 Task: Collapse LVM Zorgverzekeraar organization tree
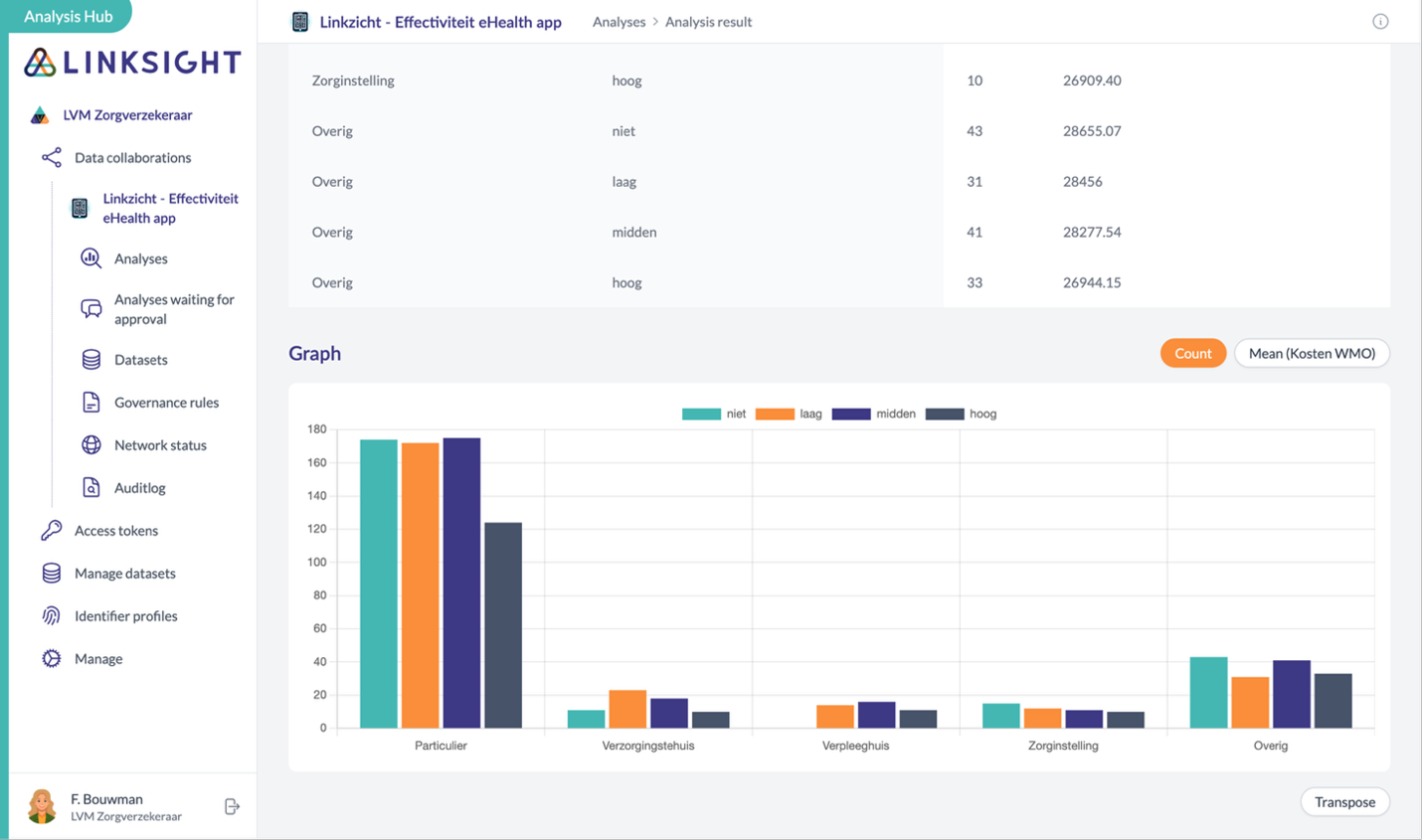tap(127, 115)
